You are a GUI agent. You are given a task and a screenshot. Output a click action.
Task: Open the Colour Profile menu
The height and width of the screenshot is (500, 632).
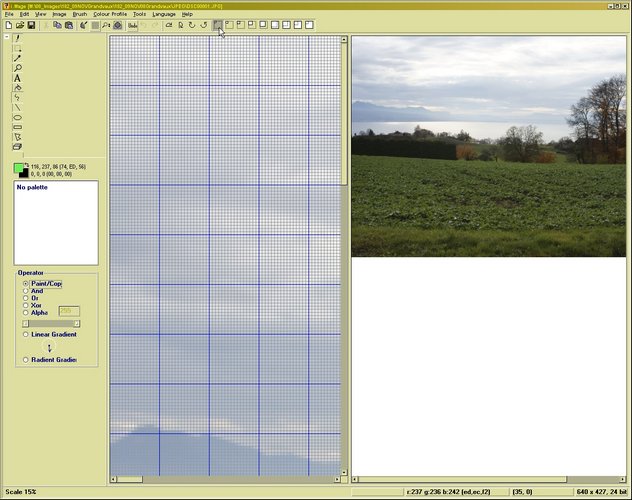pyautogui.click(x=110, y=14)
